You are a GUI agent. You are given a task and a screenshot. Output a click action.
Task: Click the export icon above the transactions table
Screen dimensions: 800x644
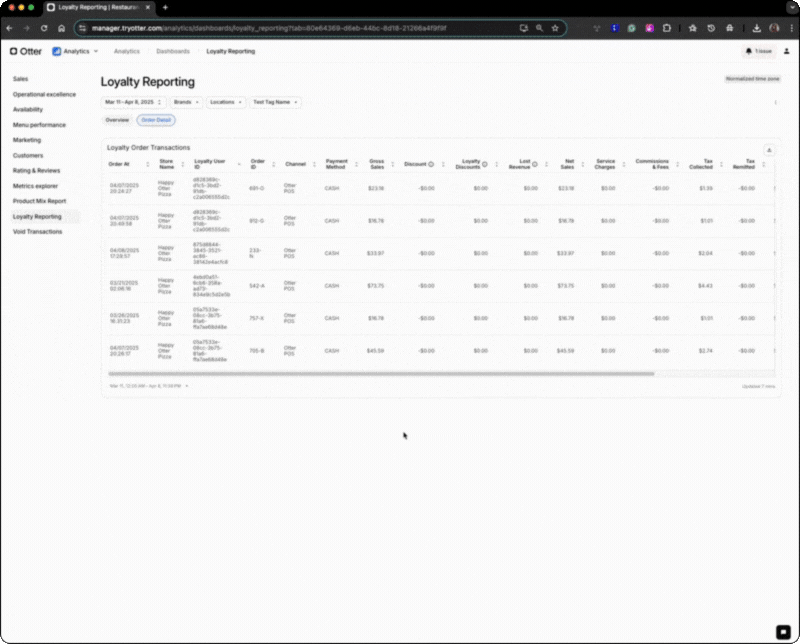click(x=768, y=148)
